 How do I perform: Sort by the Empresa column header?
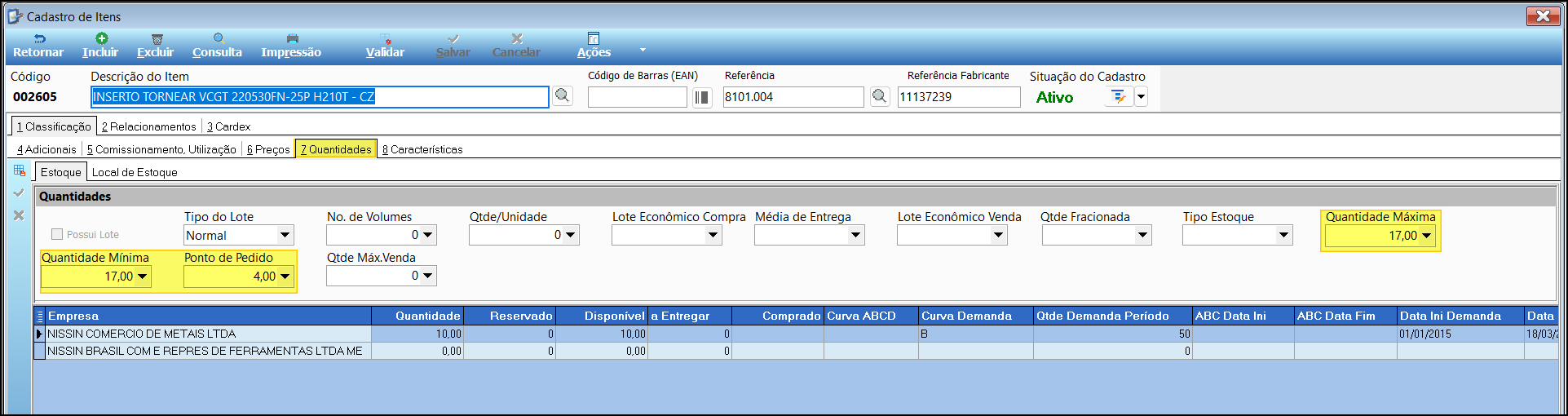[209, 316]
